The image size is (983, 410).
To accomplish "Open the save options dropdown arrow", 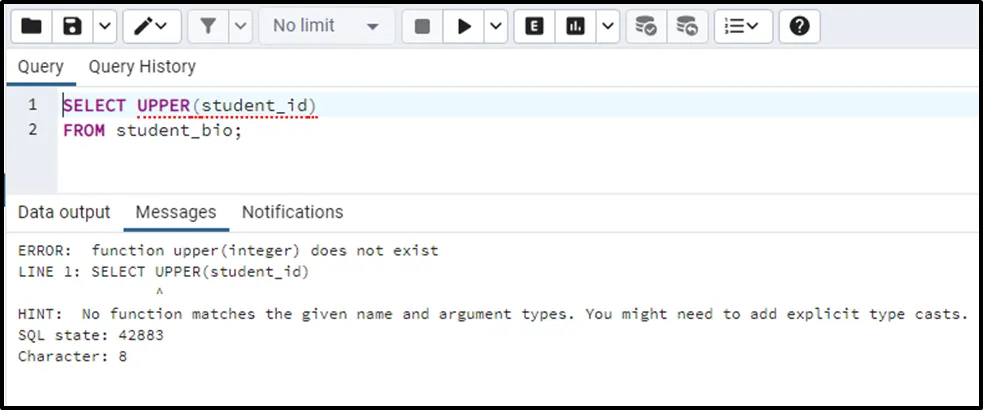I will point(104,27).
